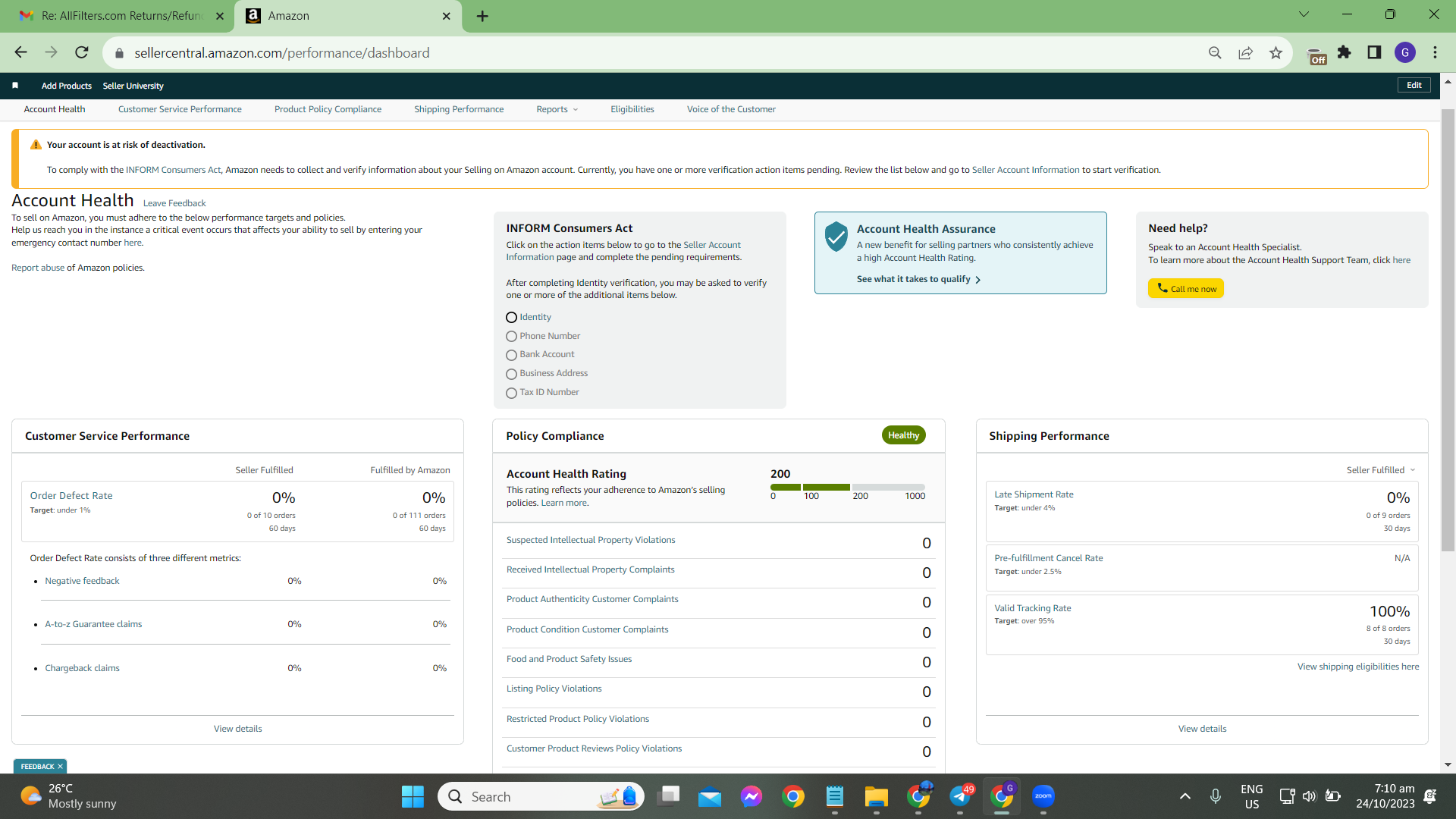Open the Negative feedback metric link

point(82,581)
